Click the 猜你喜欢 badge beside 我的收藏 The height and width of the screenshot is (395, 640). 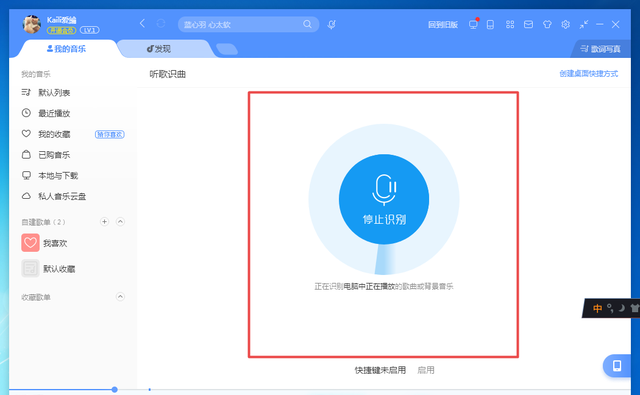click(x=110, y=134)
